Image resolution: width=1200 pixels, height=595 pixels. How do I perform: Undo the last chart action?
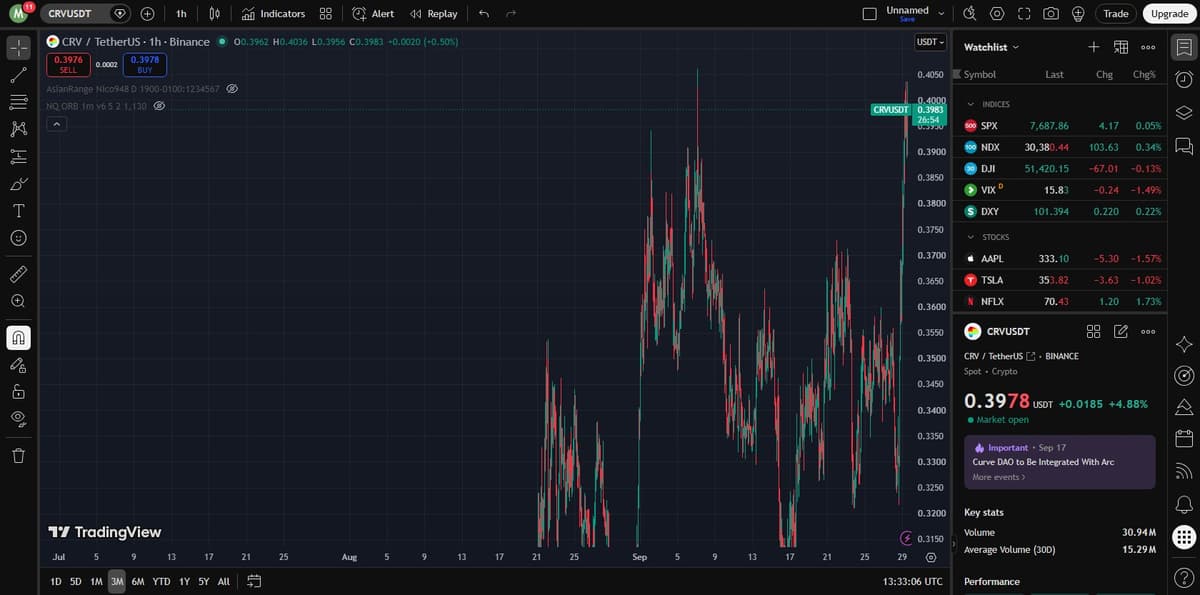(484, 14)
